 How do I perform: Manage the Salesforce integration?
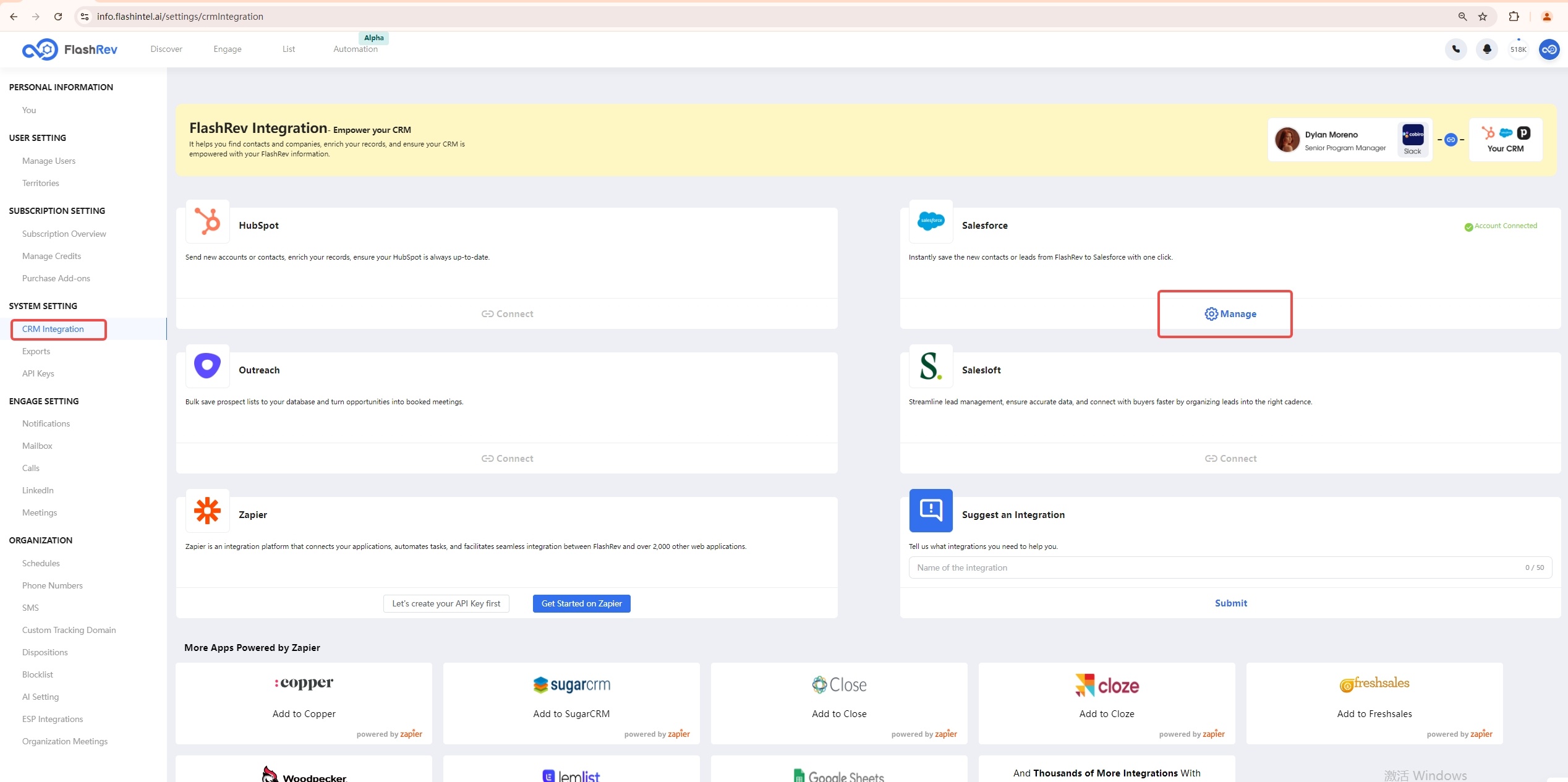pos(1230,314)
